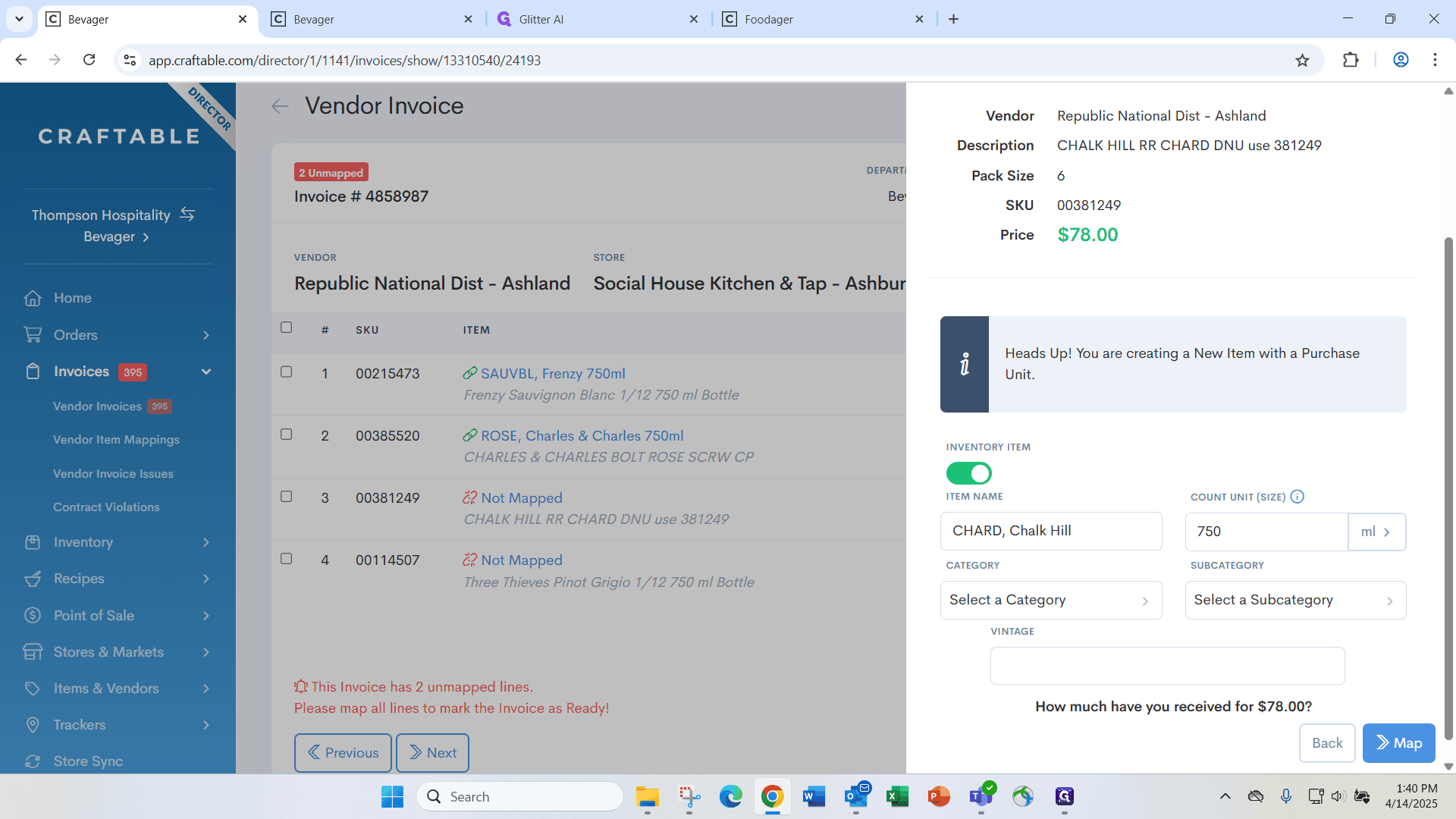1456x819 pixels.
Task: Open the SAUVBL, Frenzy 750ml item link
Action: (553, 373)
